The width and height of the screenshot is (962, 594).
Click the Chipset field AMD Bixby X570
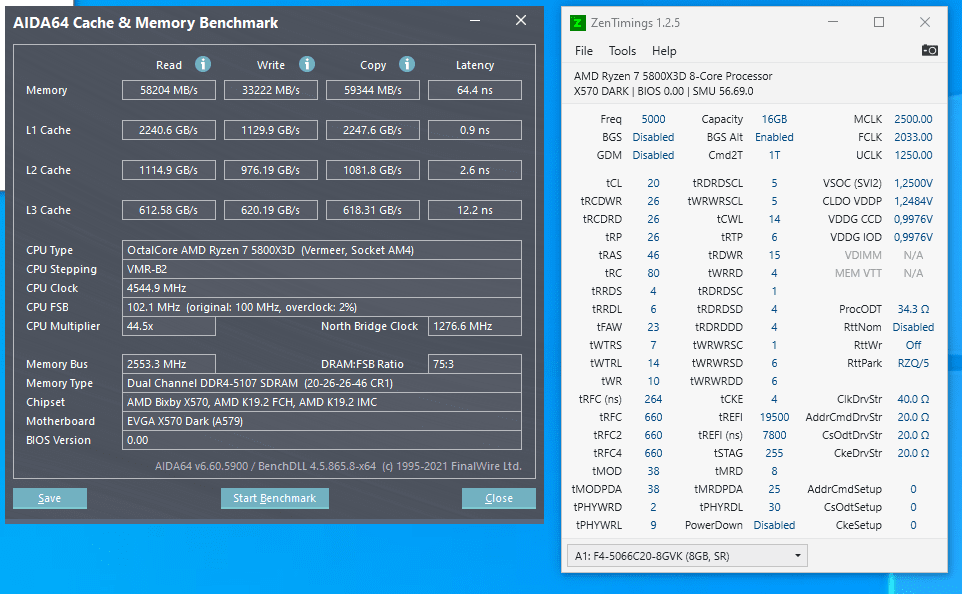tap(321, 402)
